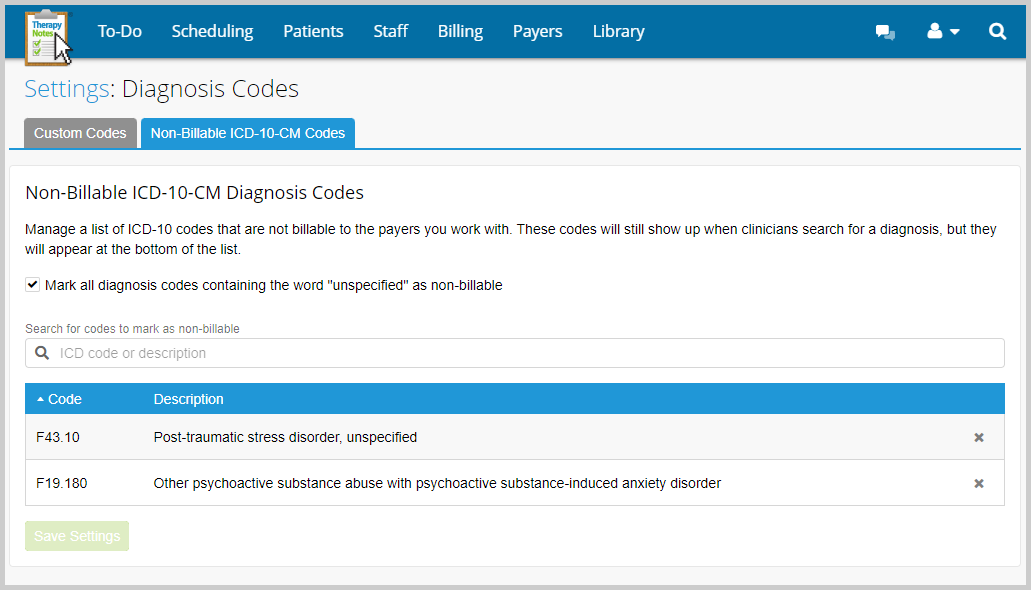Screen dimensions: 1031x590
Task: Select Non-Billable ICD-10-CM Codes tab
Action: (247, 133)
